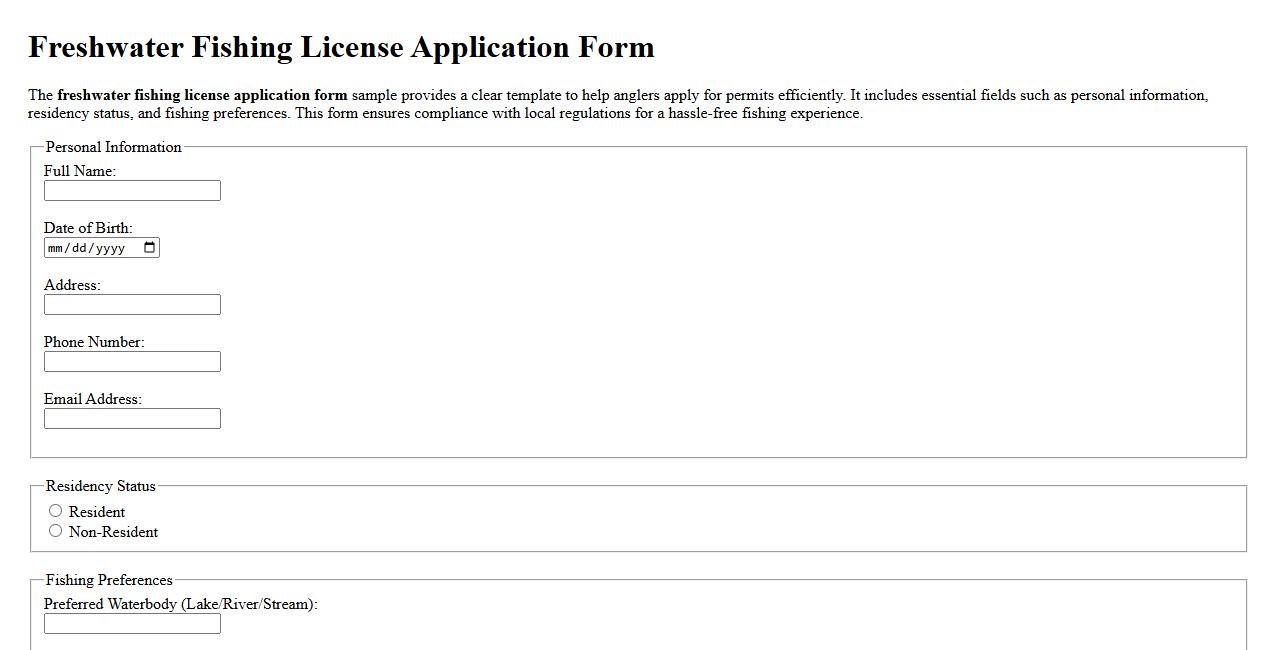Click the Email Address text field
This screenshot has width=1278, height=650.
pos(132,418)
